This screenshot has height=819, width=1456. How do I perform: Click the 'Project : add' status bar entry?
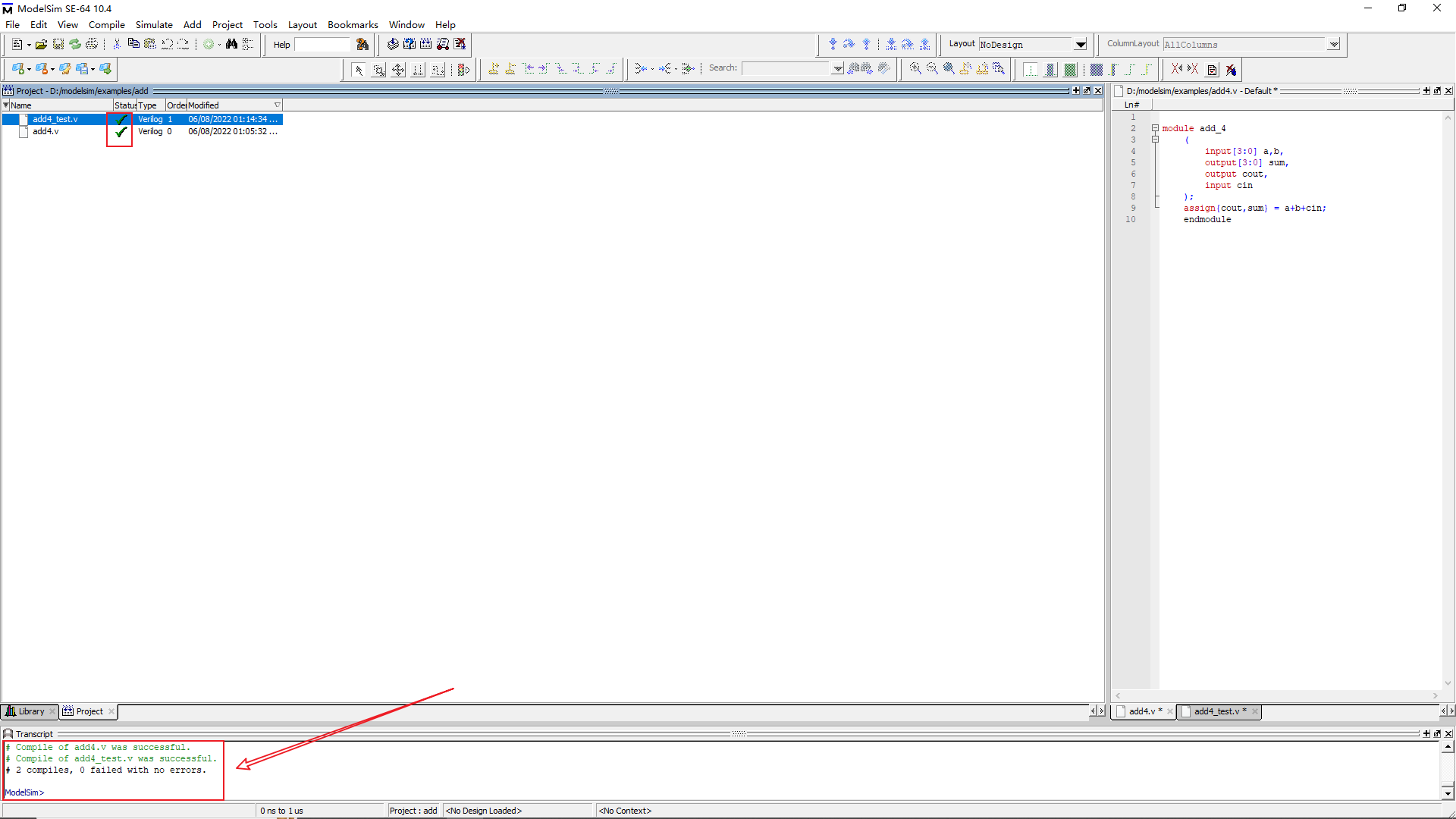(413, 811)
